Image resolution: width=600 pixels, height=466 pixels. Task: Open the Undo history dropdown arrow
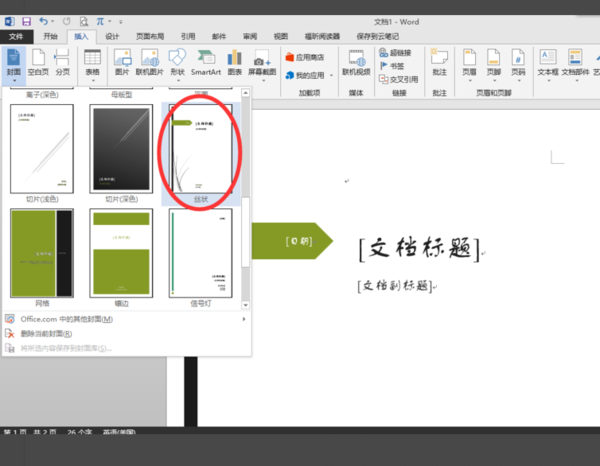pos(52,21)
